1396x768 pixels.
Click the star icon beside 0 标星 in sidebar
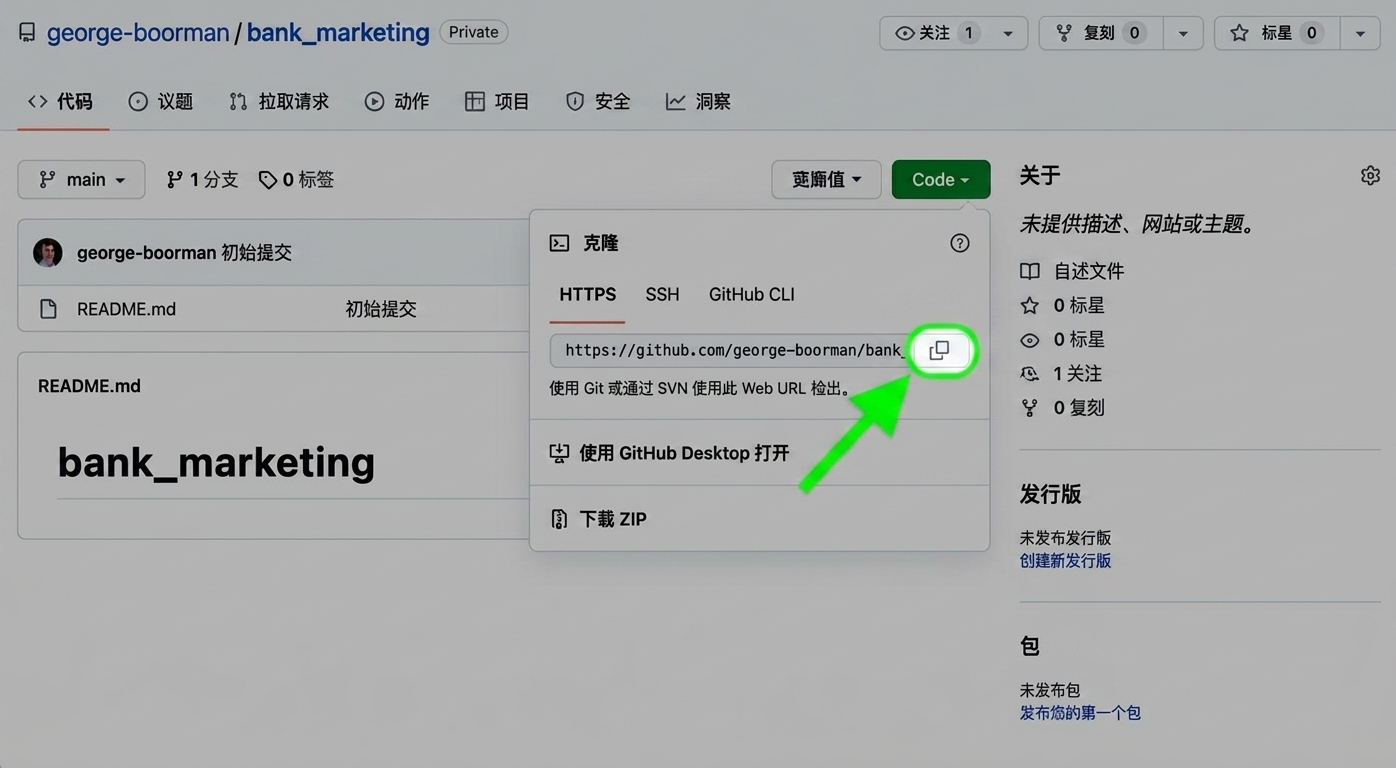tap(1030, 305)
